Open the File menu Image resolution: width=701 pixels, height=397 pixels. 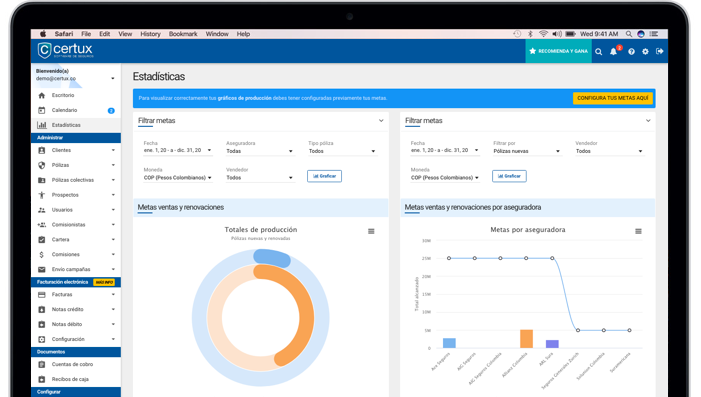pyautogui.click(x=86, y=34)
